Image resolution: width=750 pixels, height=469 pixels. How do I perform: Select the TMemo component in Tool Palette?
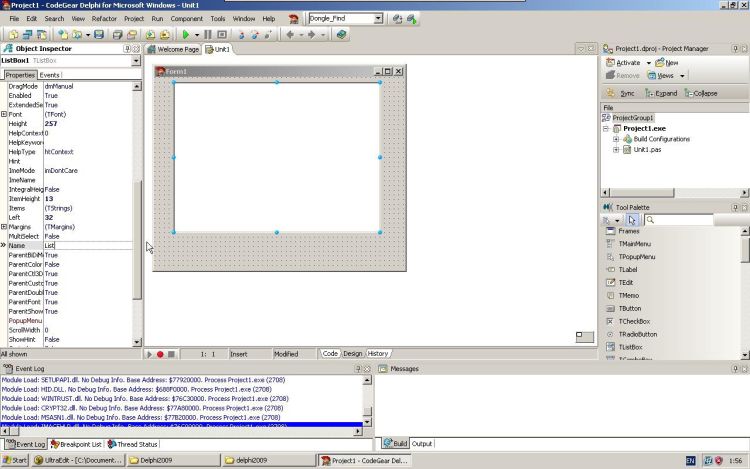pos(629,295)
